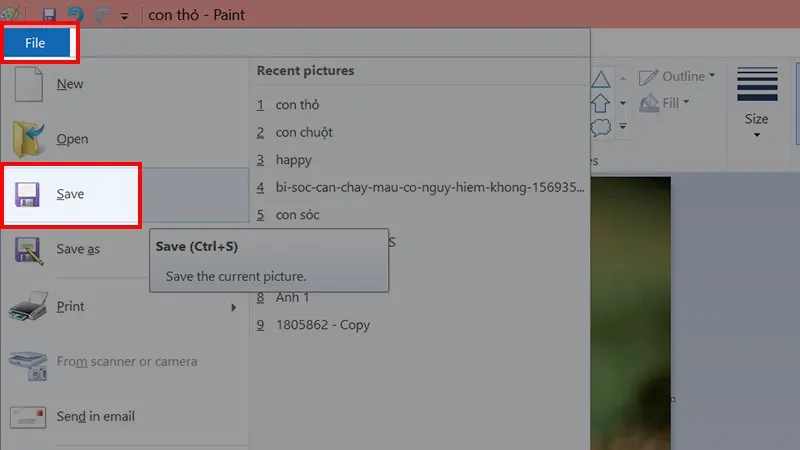Click the Undo arrow in title bar
Viewport: 800px width, 450px height.
[x=73, y=15]
